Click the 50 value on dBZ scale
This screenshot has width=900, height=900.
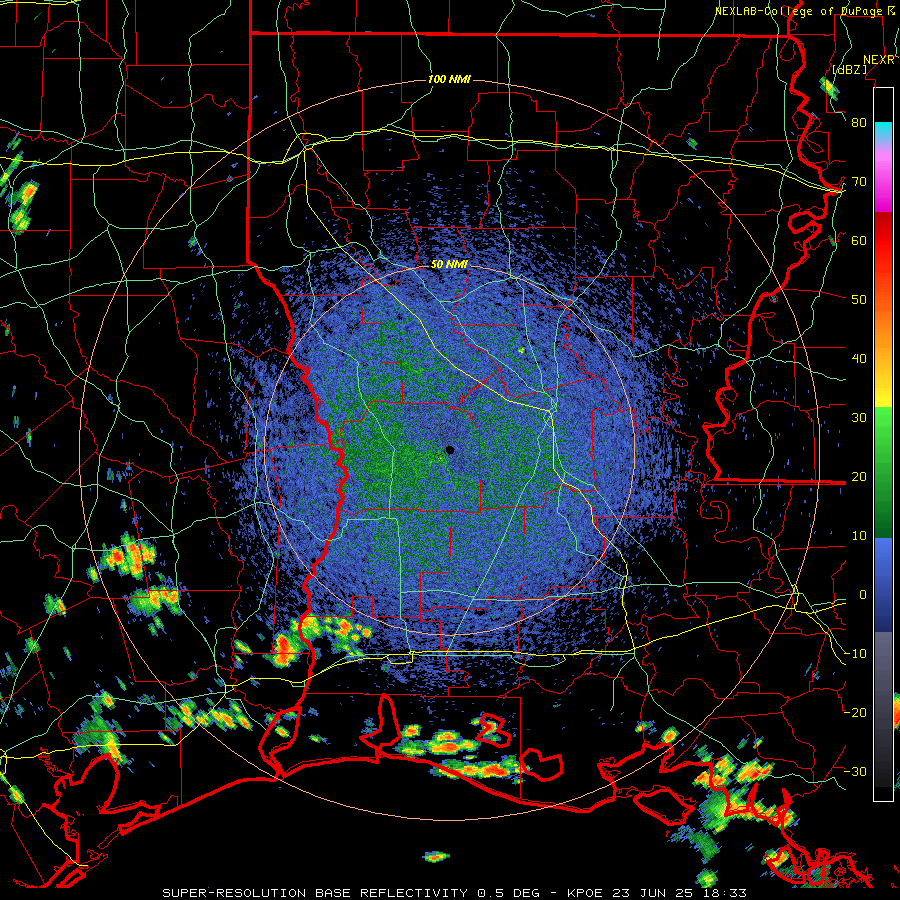click(859, 300)
